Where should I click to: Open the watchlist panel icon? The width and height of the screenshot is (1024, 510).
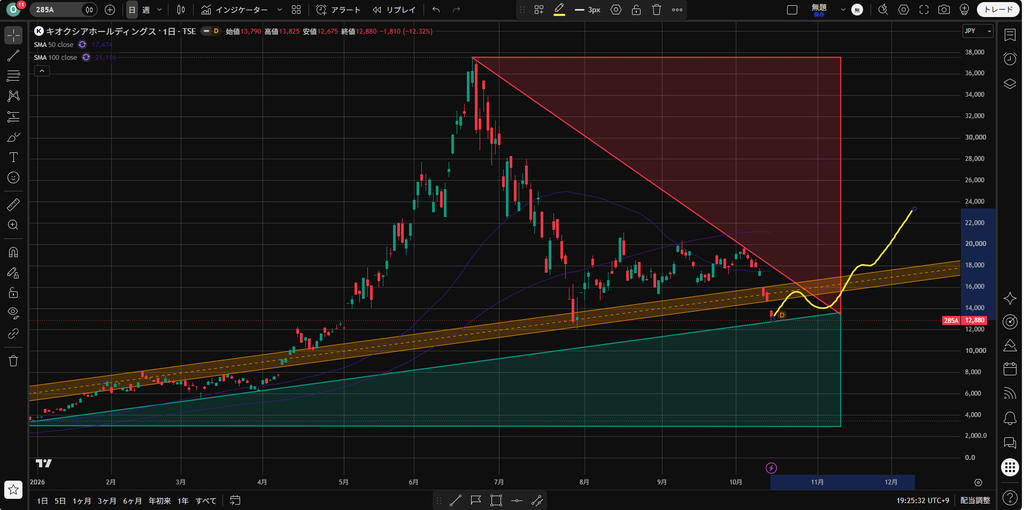point(1010,35)
